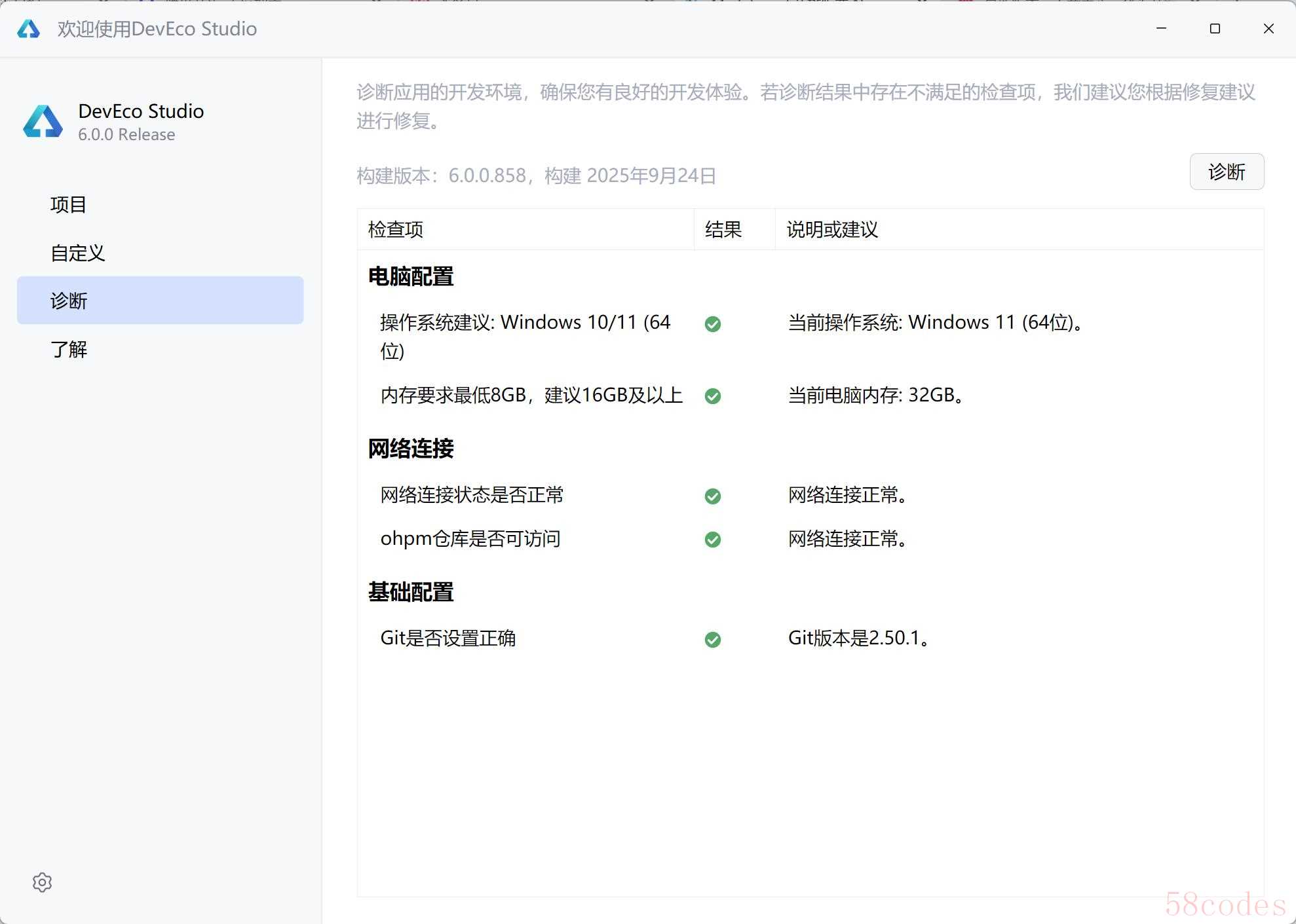
Task: Click the 说明或建议 column header
Action: click(832, 230)
